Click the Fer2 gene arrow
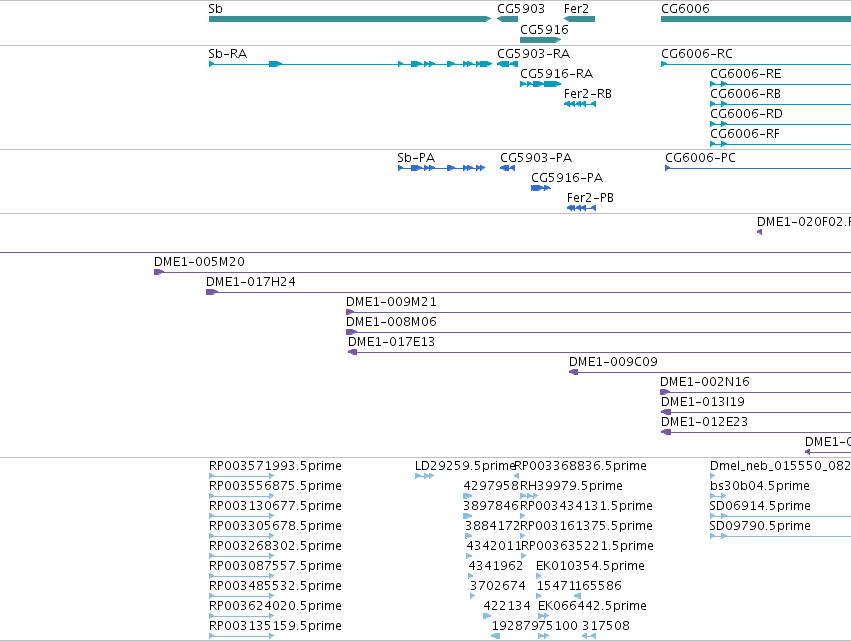Screen dimensions: 851x641 click(579, 19)
